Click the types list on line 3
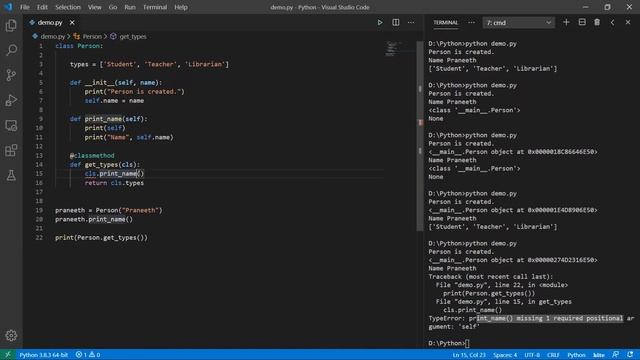 click(x=149, y=64)
